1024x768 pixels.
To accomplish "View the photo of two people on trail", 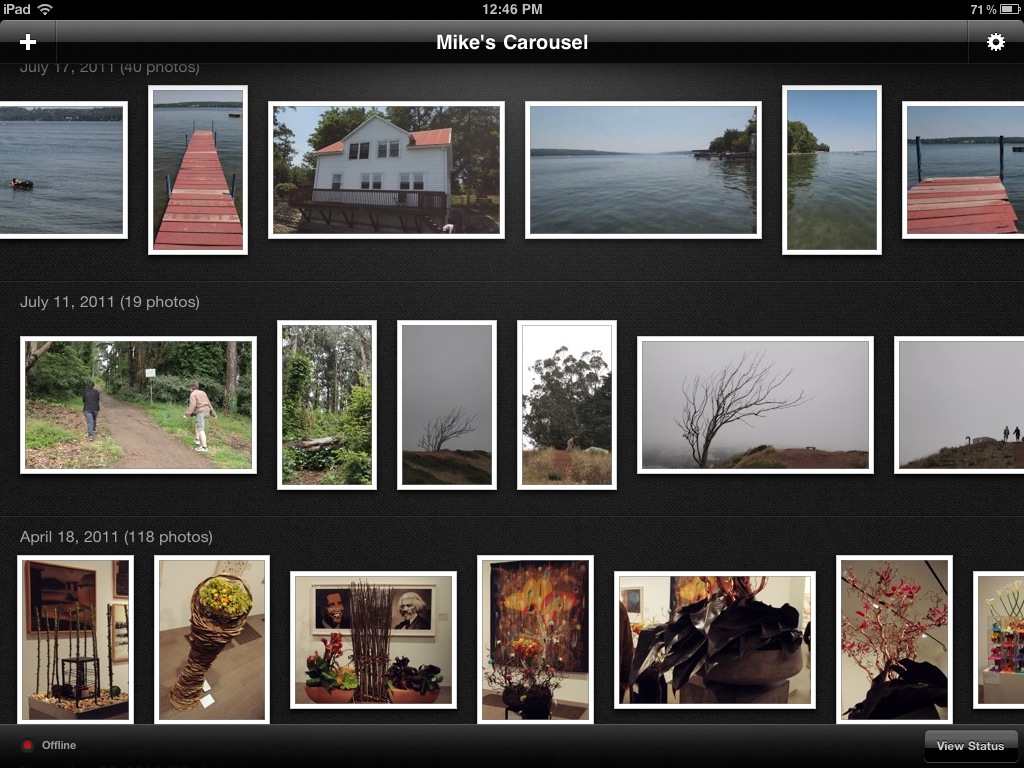I will (138, 405).
